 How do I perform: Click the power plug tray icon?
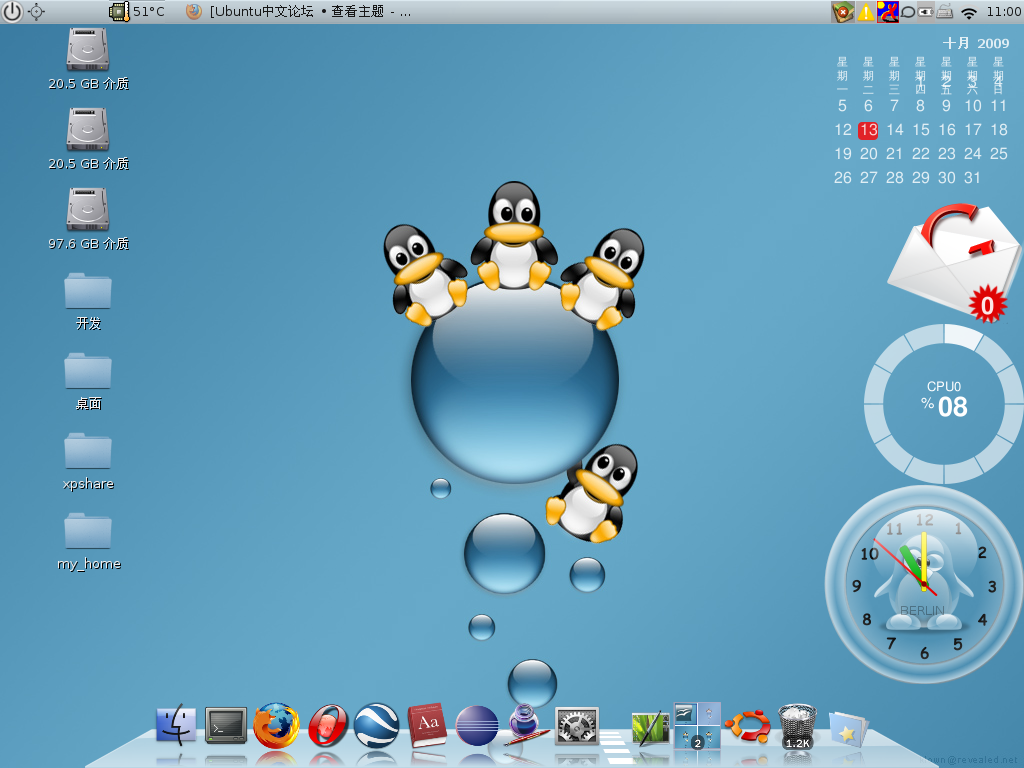[926, 12]
